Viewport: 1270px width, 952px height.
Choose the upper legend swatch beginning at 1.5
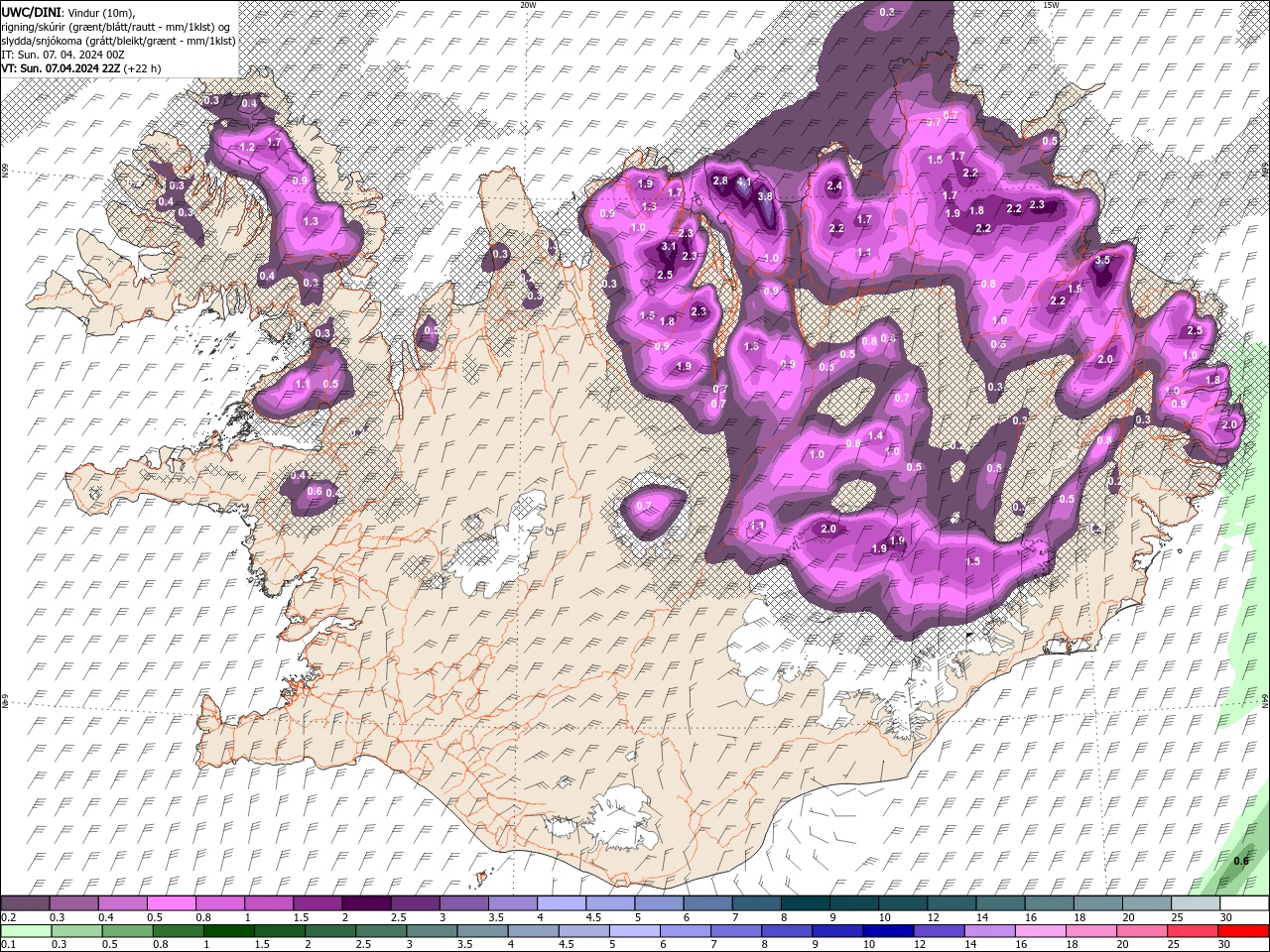pos(317,903)
